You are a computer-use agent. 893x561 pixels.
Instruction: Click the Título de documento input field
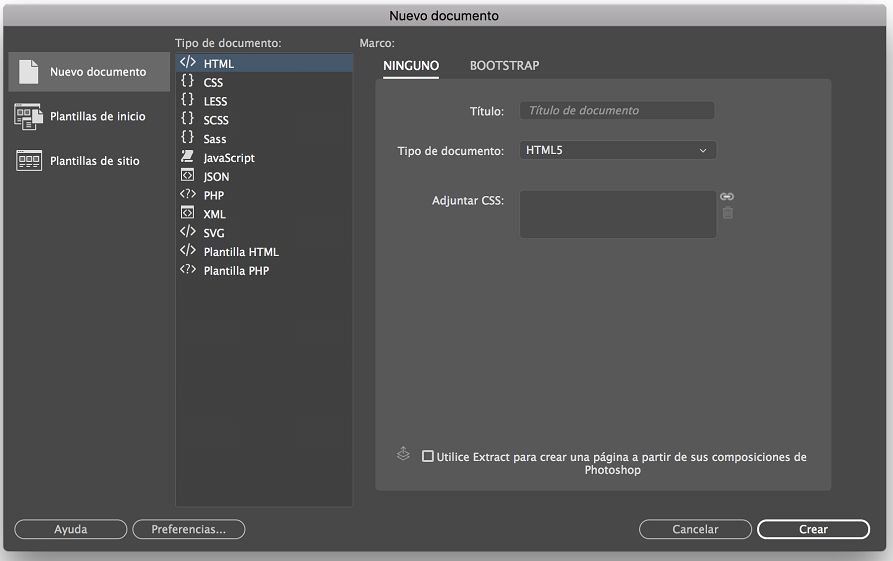point(617,110)
